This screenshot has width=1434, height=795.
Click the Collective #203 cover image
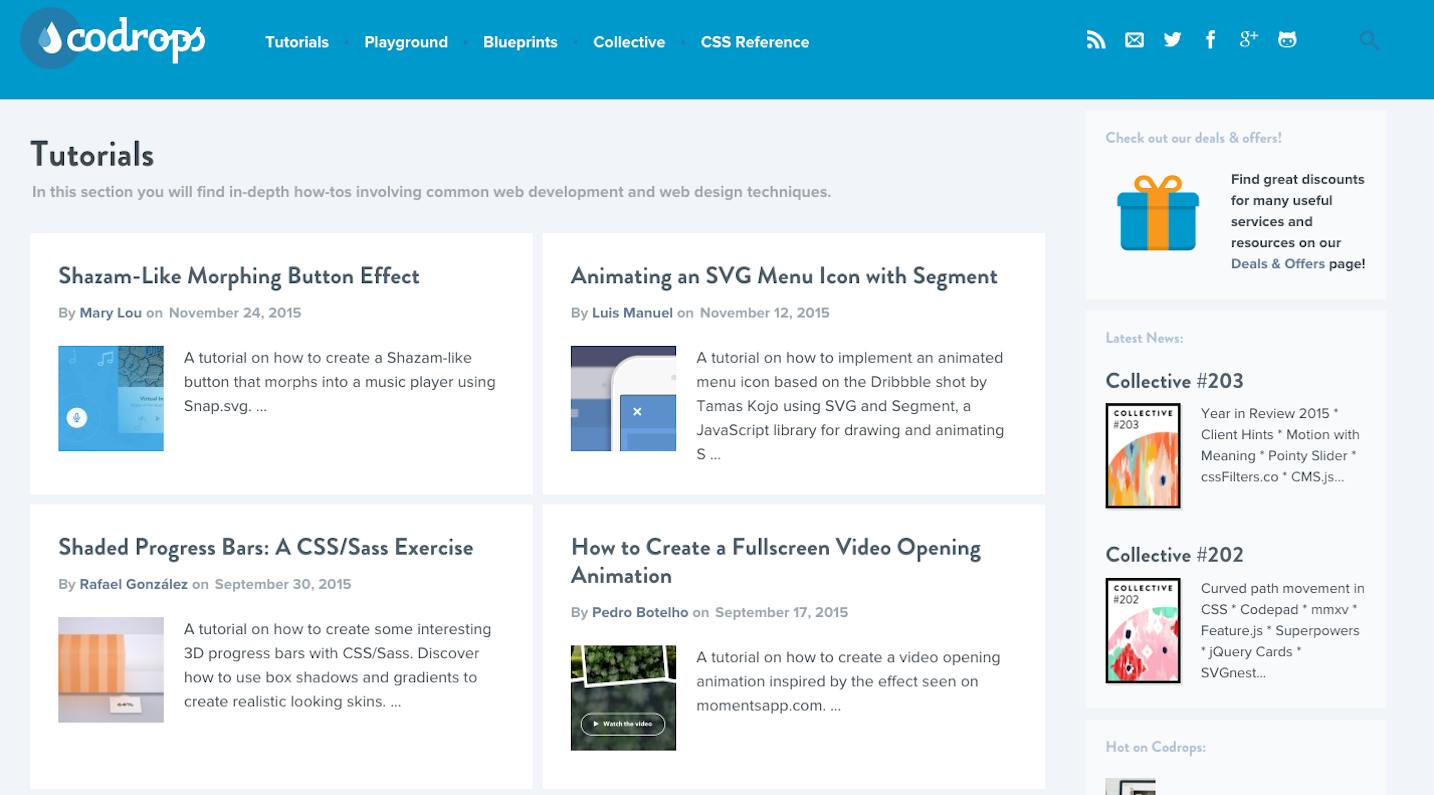(1143, 456)
